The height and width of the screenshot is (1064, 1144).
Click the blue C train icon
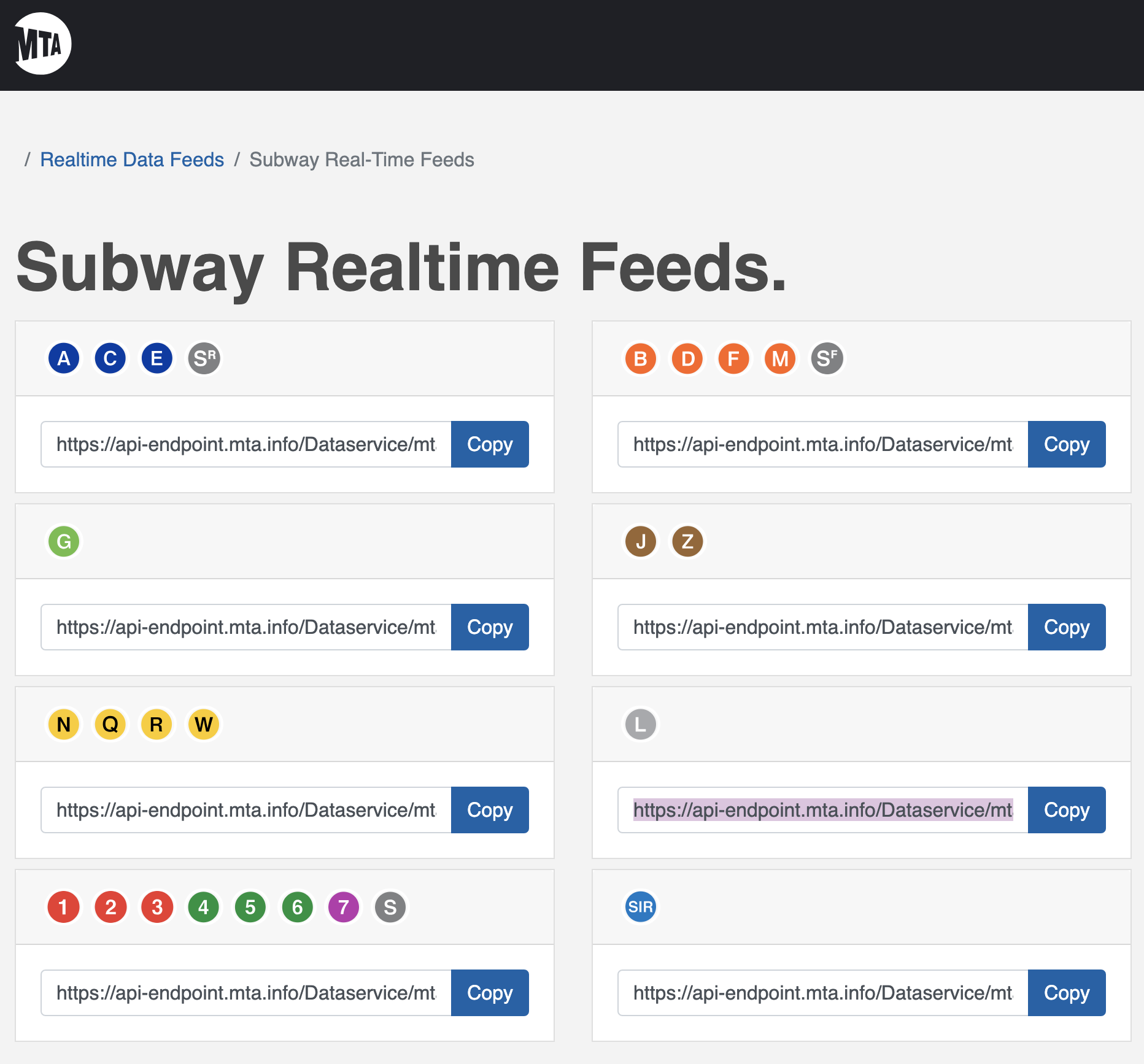[110, 358]
